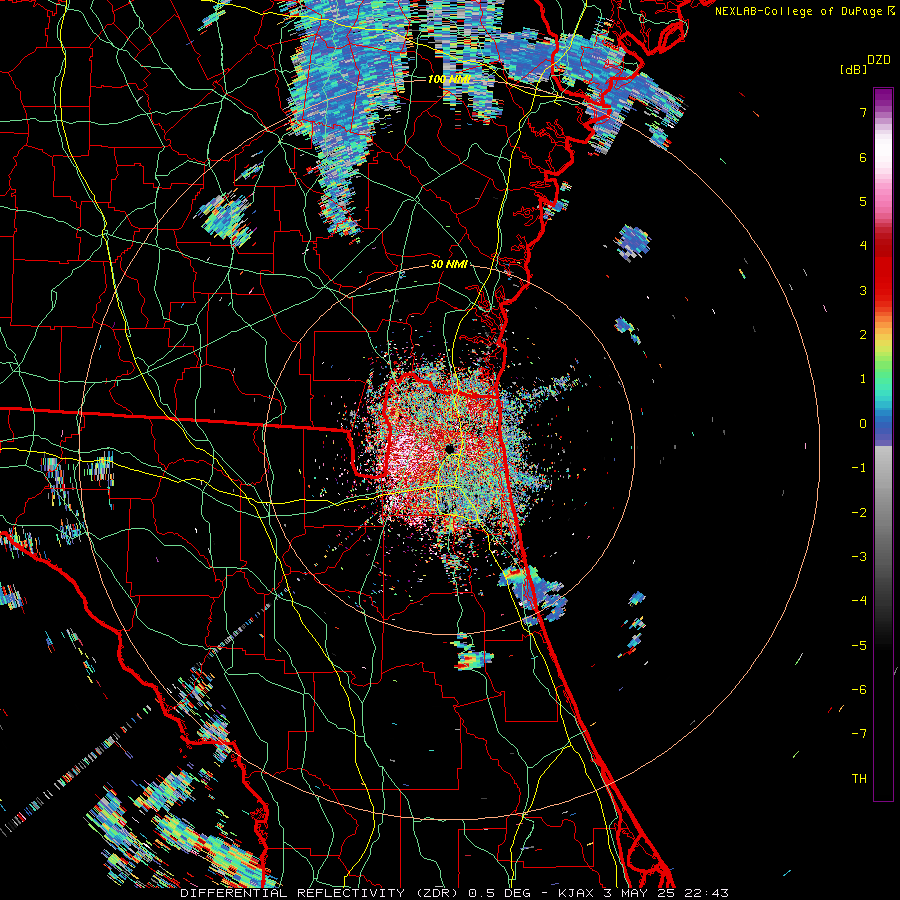Click the -7 value on color scale

pos(859,734)
